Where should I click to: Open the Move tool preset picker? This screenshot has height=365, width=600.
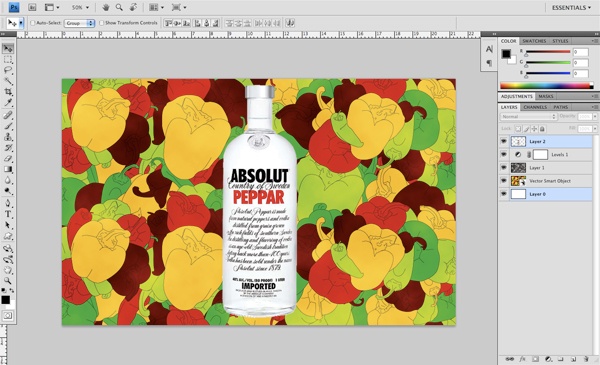pos(21,23)
